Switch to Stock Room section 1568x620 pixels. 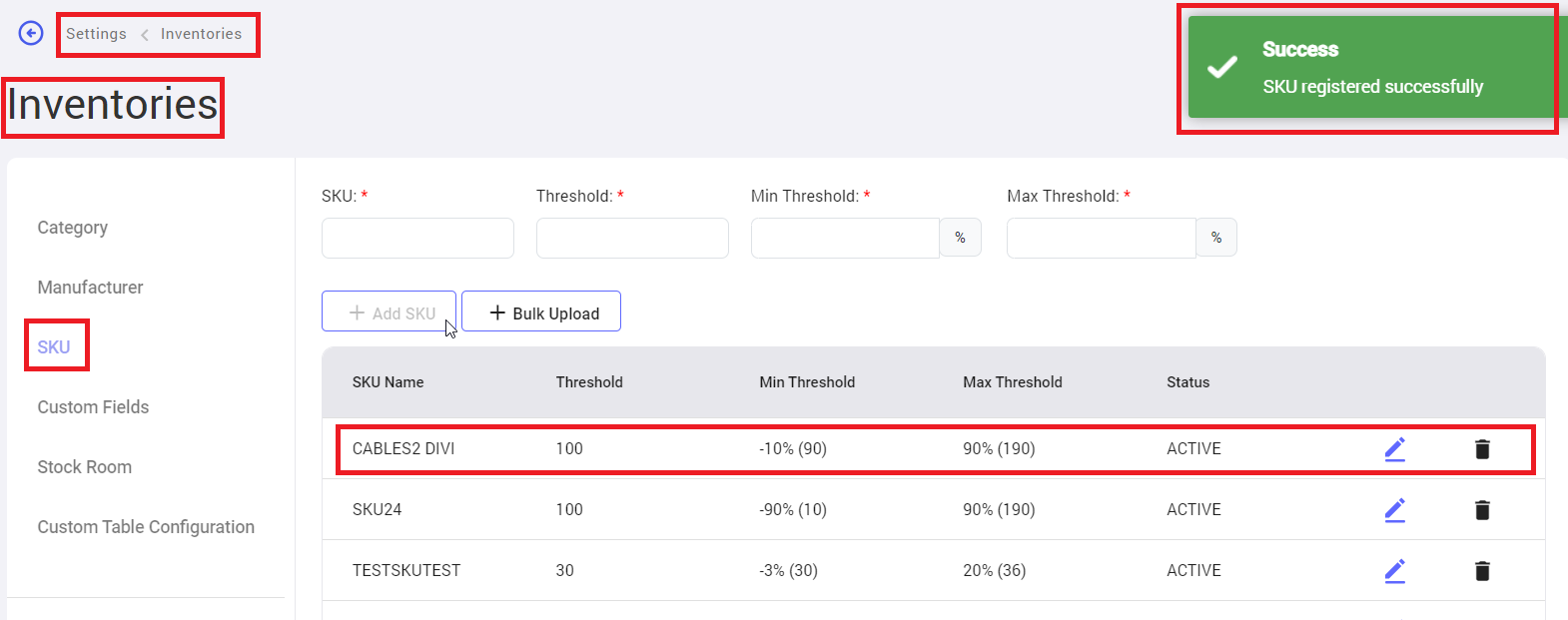click(x=85, y=467)
